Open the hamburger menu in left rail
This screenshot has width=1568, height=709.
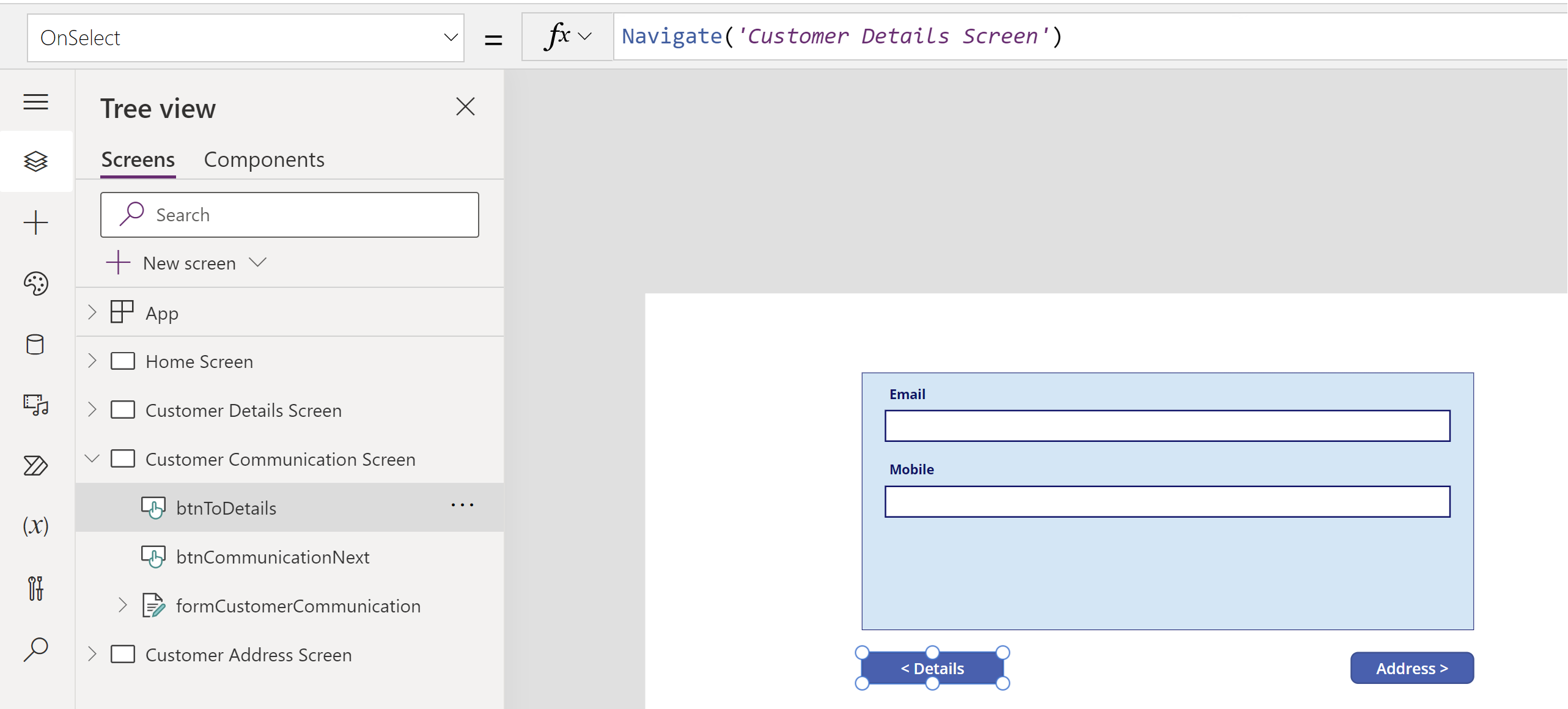pos(35,101)
